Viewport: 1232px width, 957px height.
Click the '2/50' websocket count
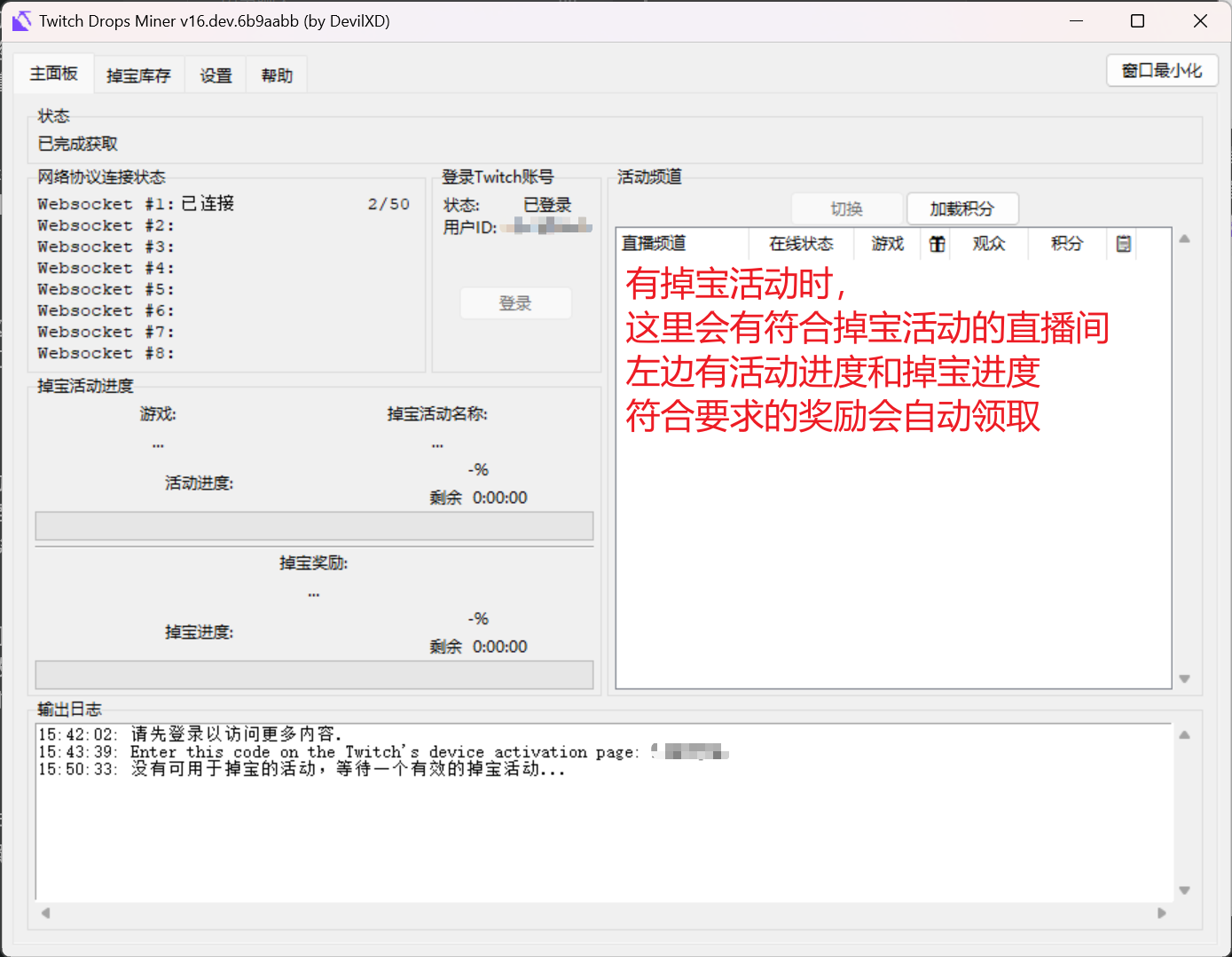pyautogui.click(x=388, y=204)
